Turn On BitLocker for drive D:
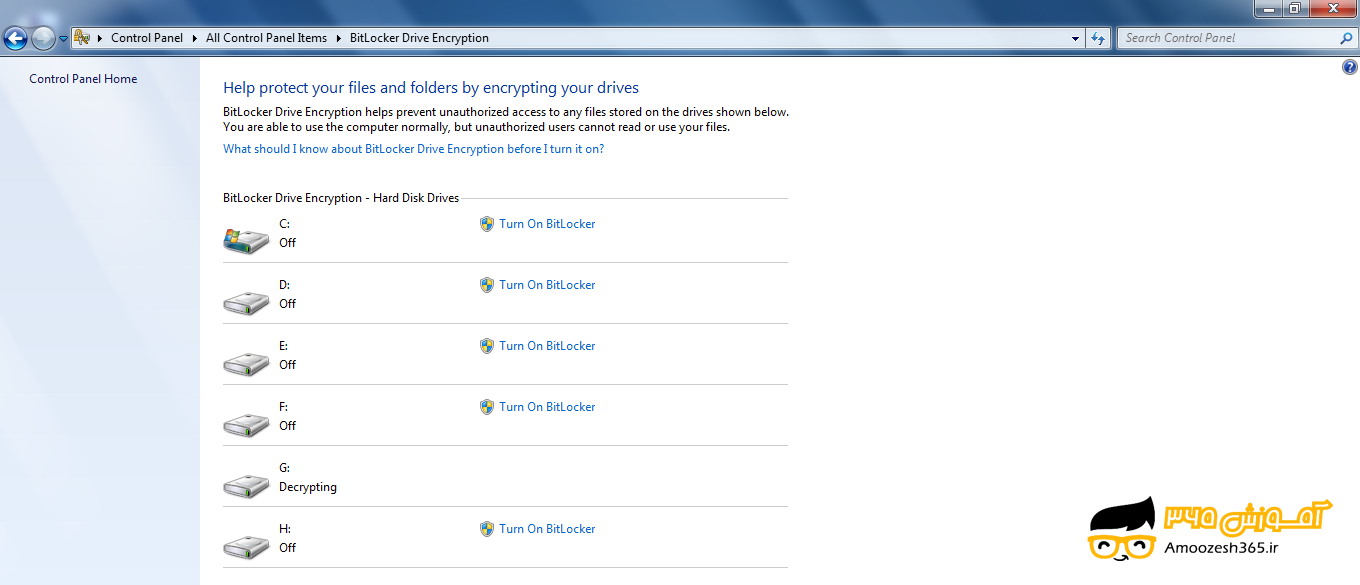1360x585 pixels. tap(547, 285)
